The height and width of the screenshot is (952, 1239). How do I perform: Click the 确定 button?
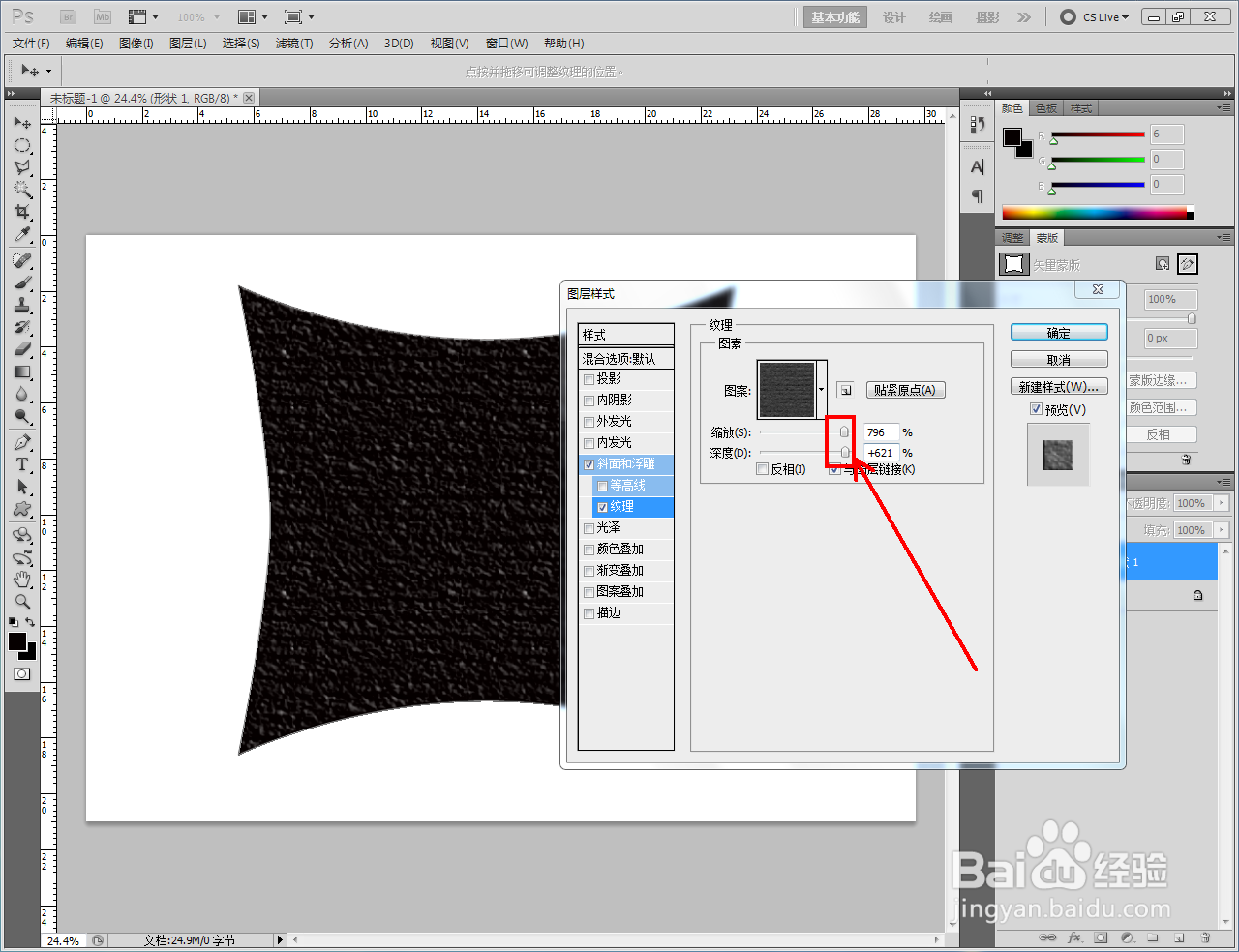click(1059, 333)
